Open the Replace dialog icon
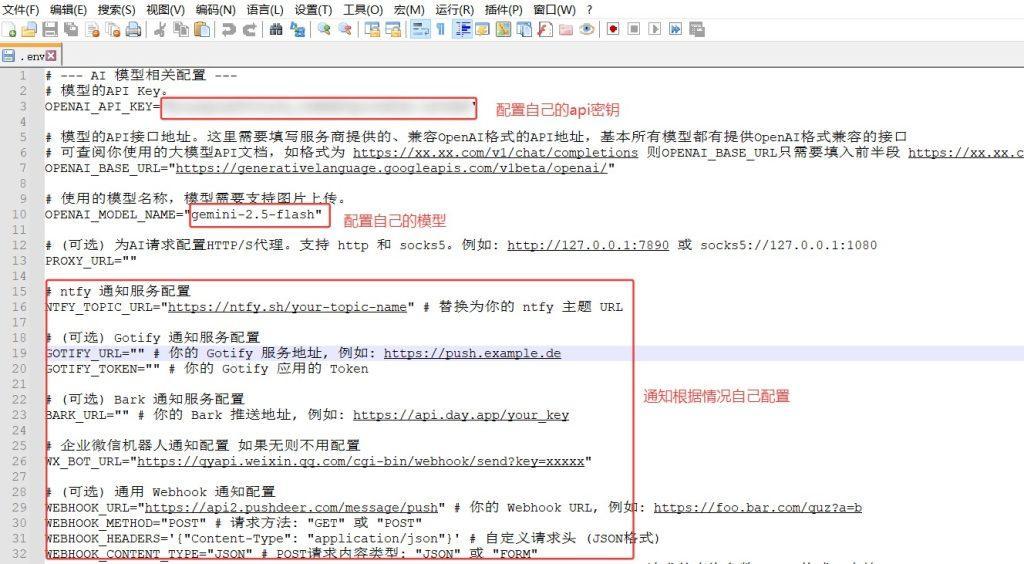 click(x=297, y=29)
